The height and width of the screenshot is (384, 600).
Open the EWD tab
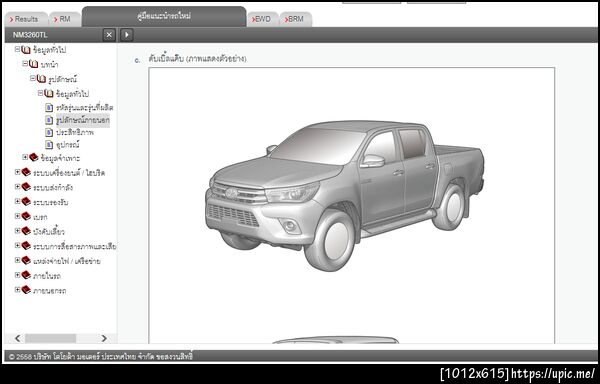tap(262, 19)
